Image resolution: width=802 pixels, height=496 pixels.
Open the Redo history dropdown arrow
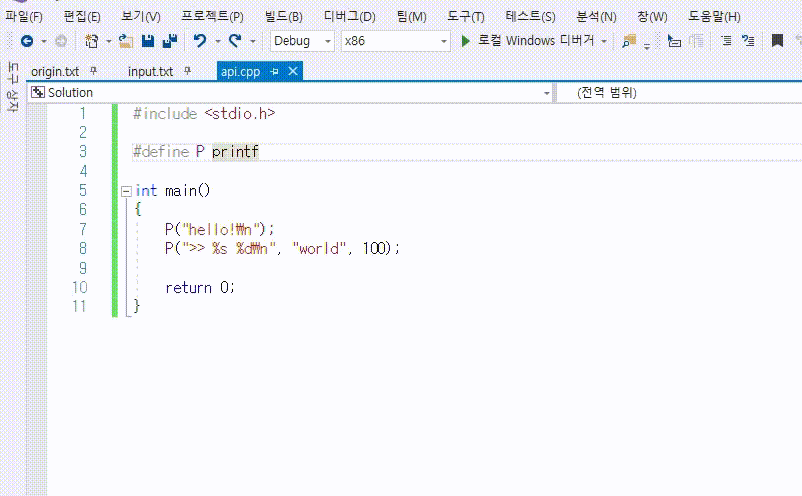click(x=252, y=41)
